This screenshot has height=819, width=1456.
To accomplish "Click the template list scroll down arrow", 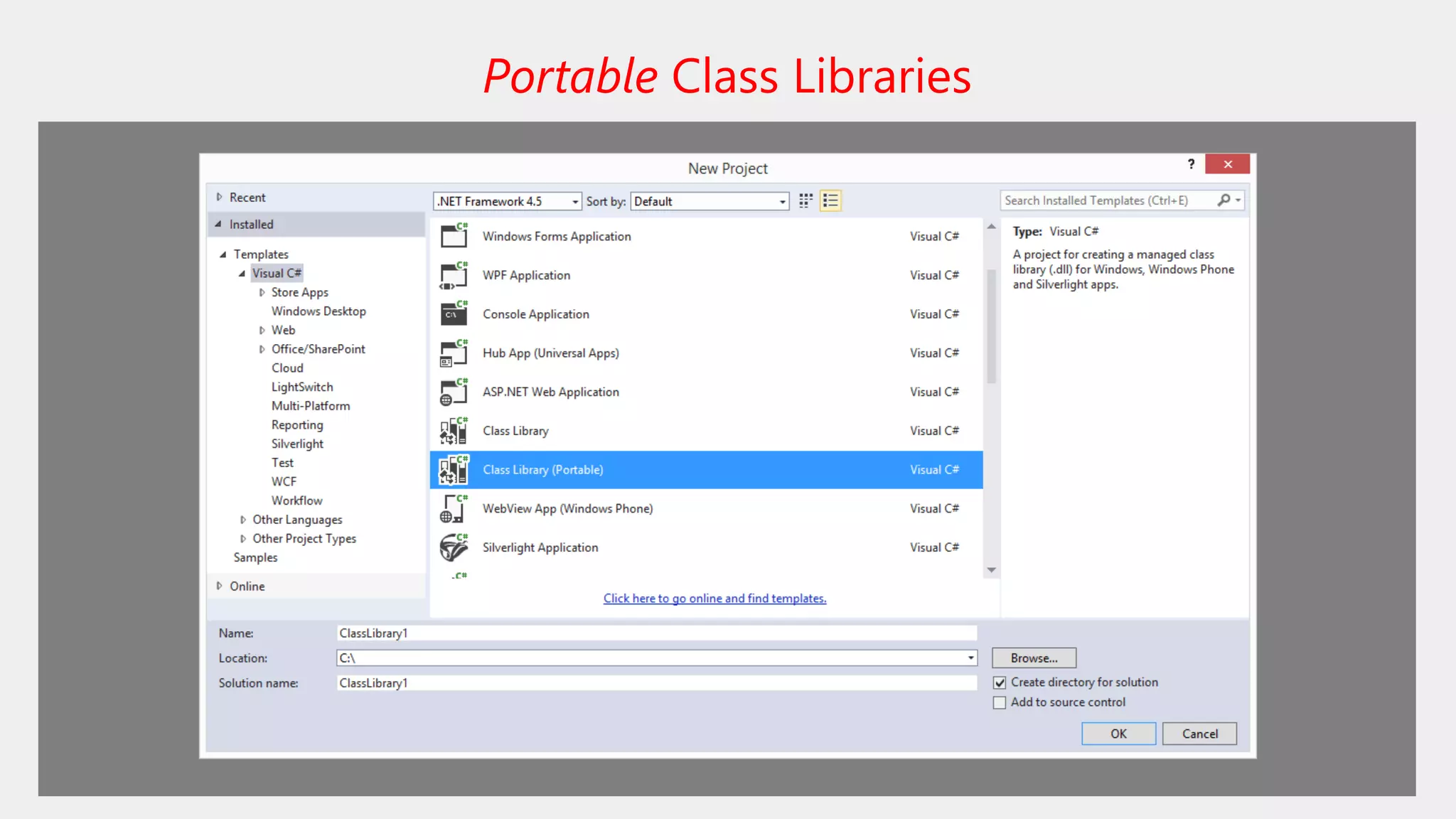I will tap(991, 570).
